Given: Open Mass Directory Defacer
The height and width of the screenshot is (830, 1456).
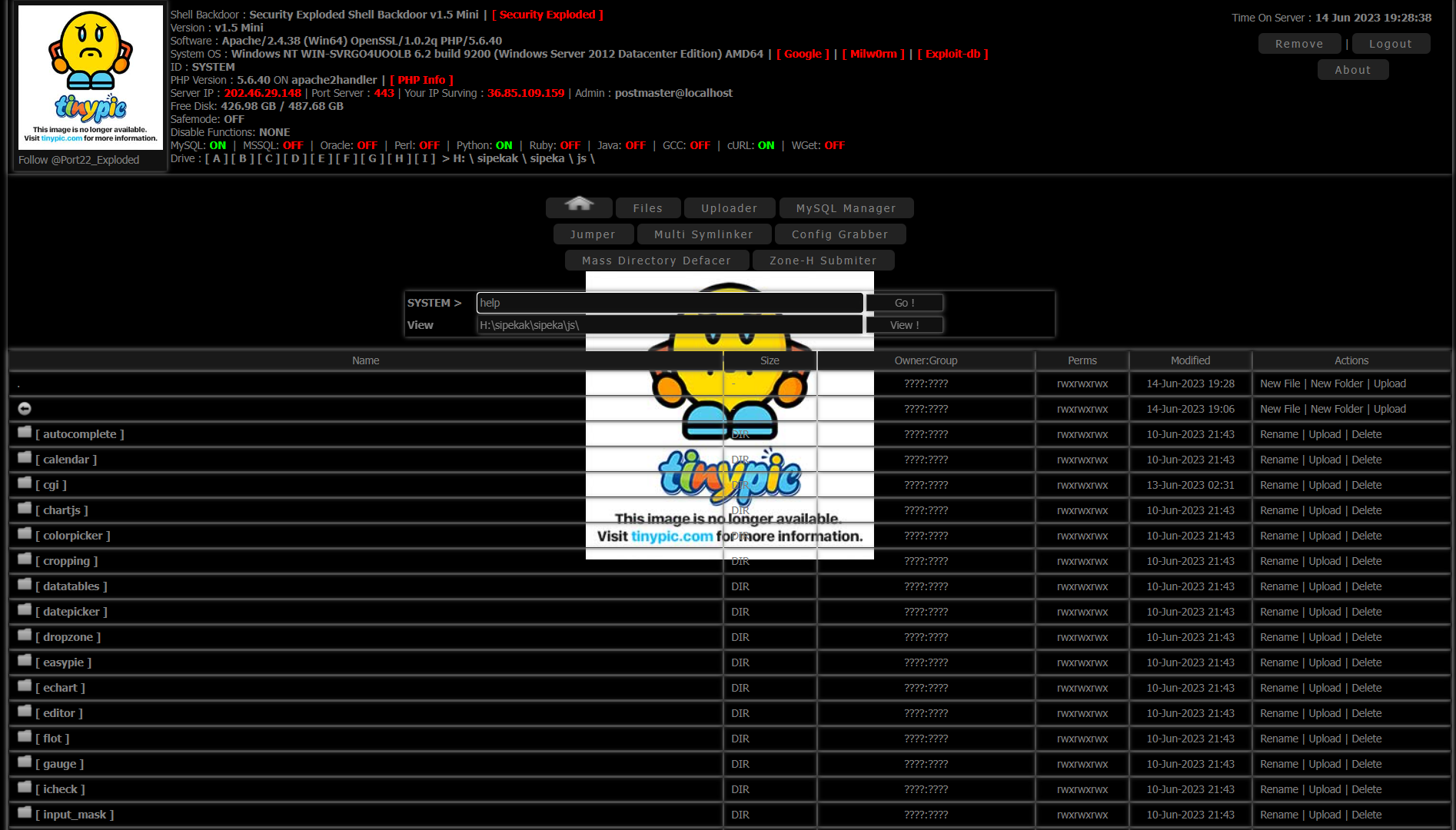Looking at the screenshot, I should pyautogui.click(x=657, y=261).
